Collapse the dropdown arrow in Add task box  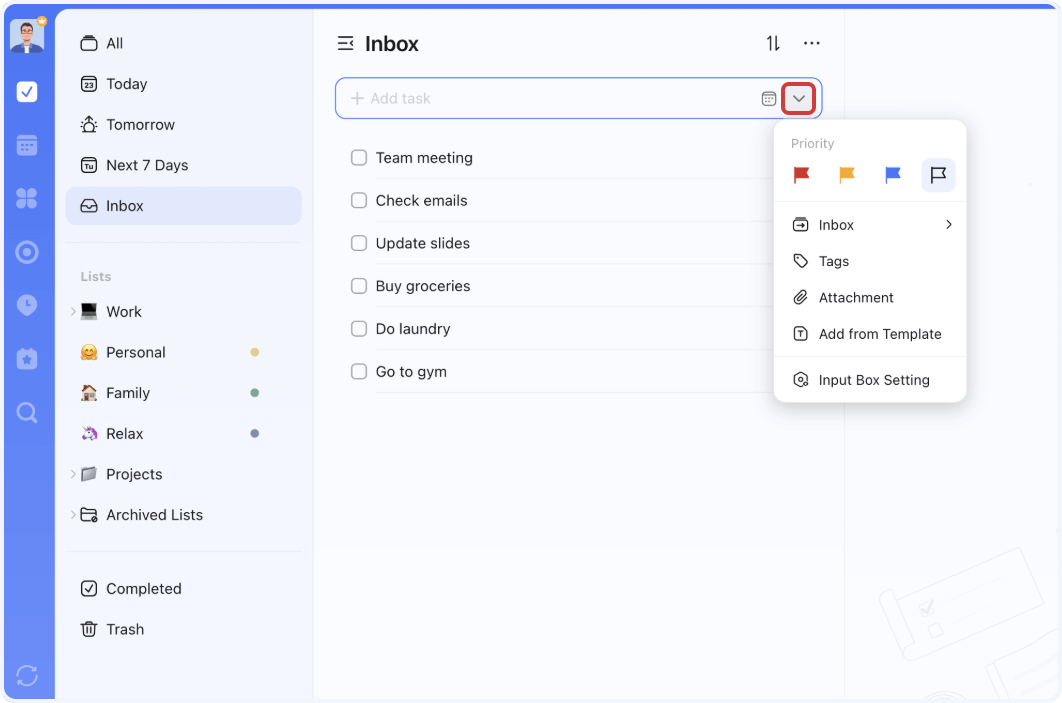pos(799,99)
